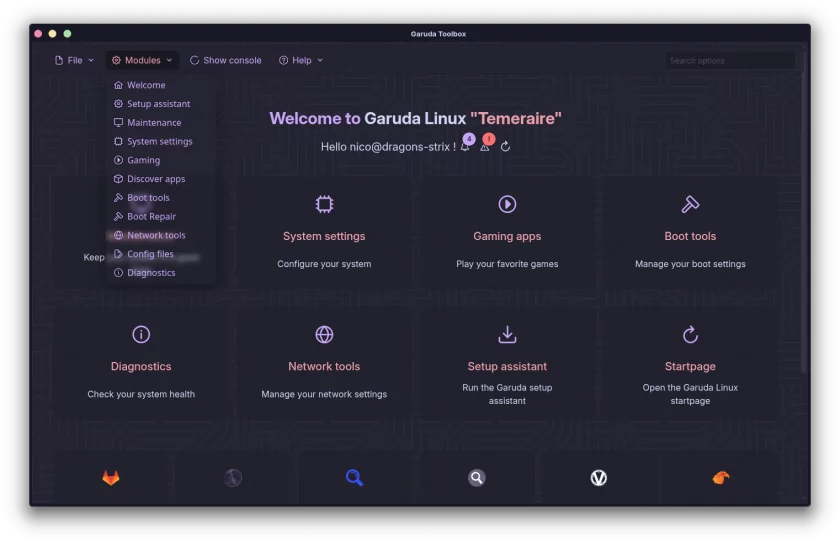Click the Gaming apps play icon
Image resolution: width=840 pixels, height=543 pixels.
click(507, 204)
